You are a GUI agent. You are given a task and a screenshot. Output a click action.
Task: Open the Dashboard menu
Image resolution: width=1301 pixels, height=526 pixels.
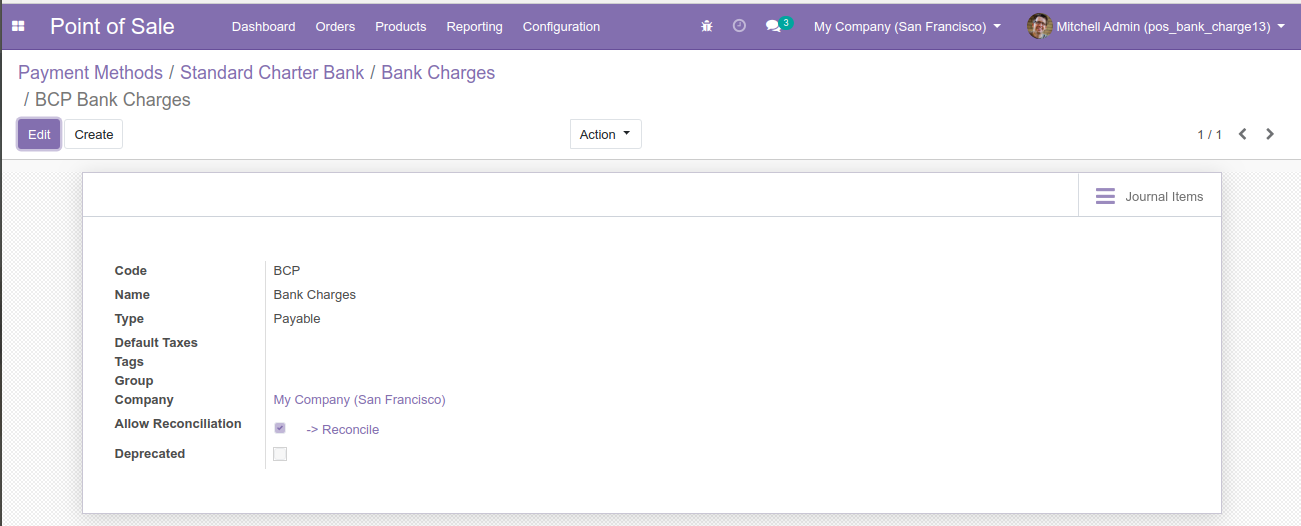(x=263, y=26)
